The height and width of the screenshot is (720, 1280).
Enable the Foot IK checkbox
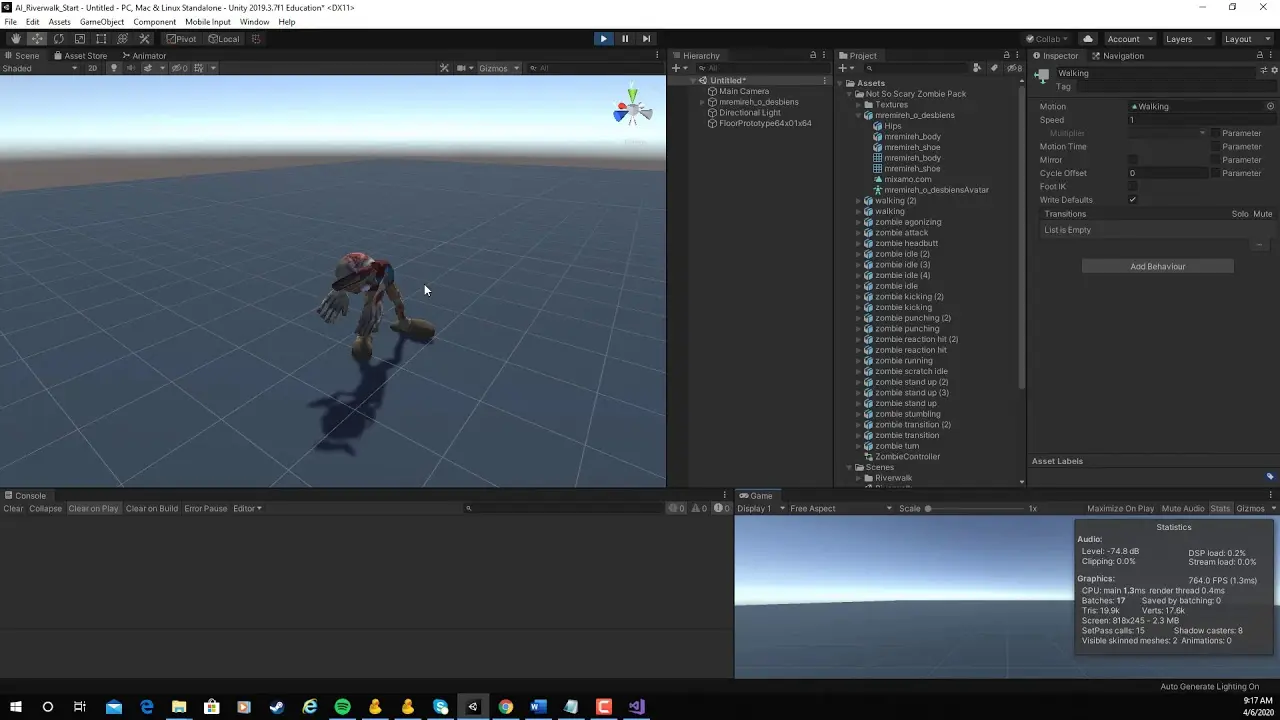coord(1133,186)
